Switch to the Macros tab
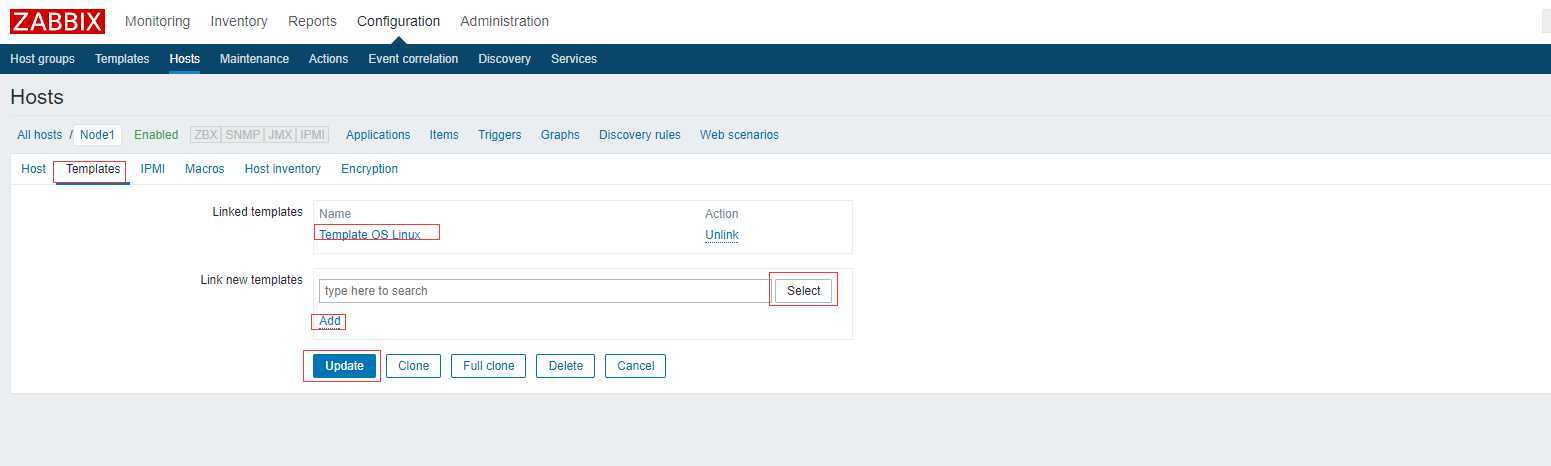Image resolution: width=1551 pixels, height=466 pixels. pyautogui.click(x=205, y=169)
